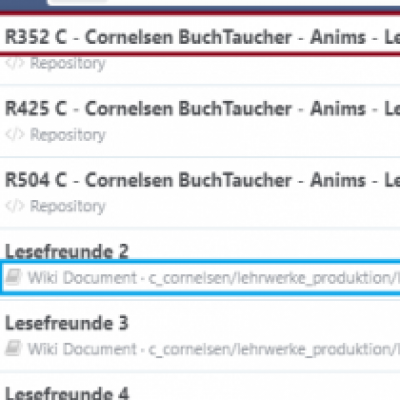
Task: Select the Lesefreunde 2 result title
Action: 67,251
